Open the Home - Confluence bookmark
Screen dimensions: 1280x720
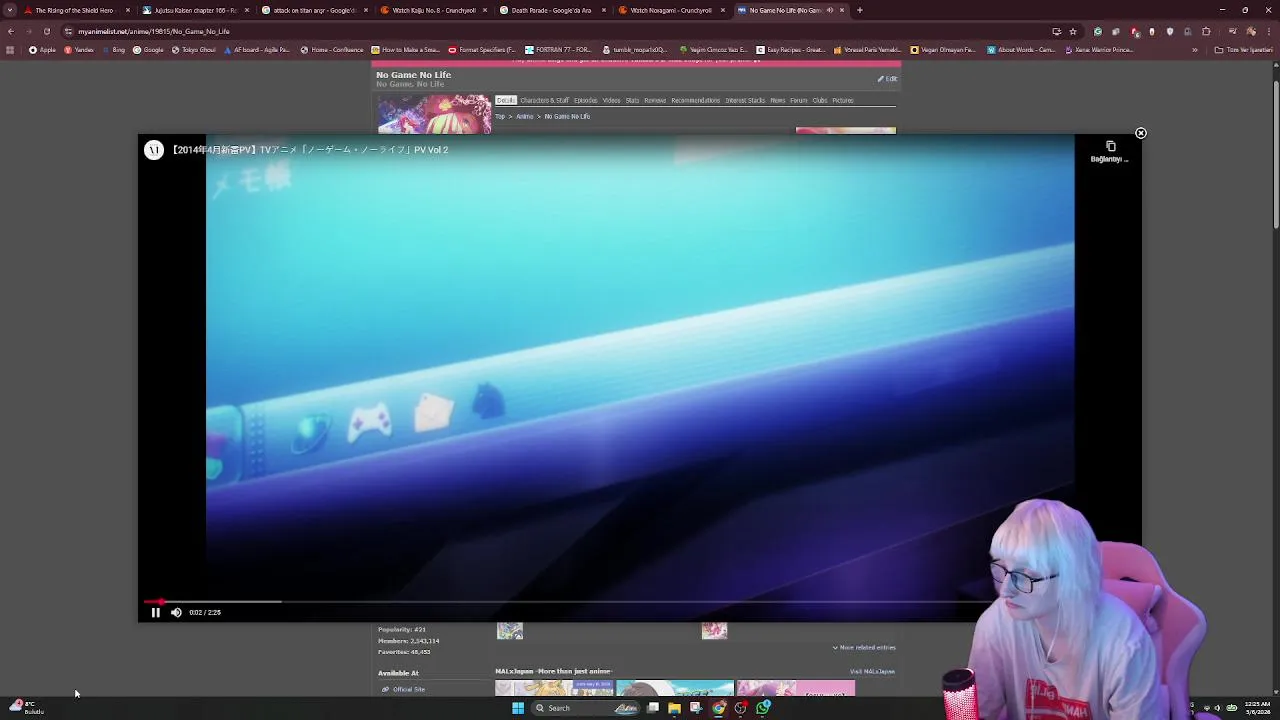(x=332, y=50)
